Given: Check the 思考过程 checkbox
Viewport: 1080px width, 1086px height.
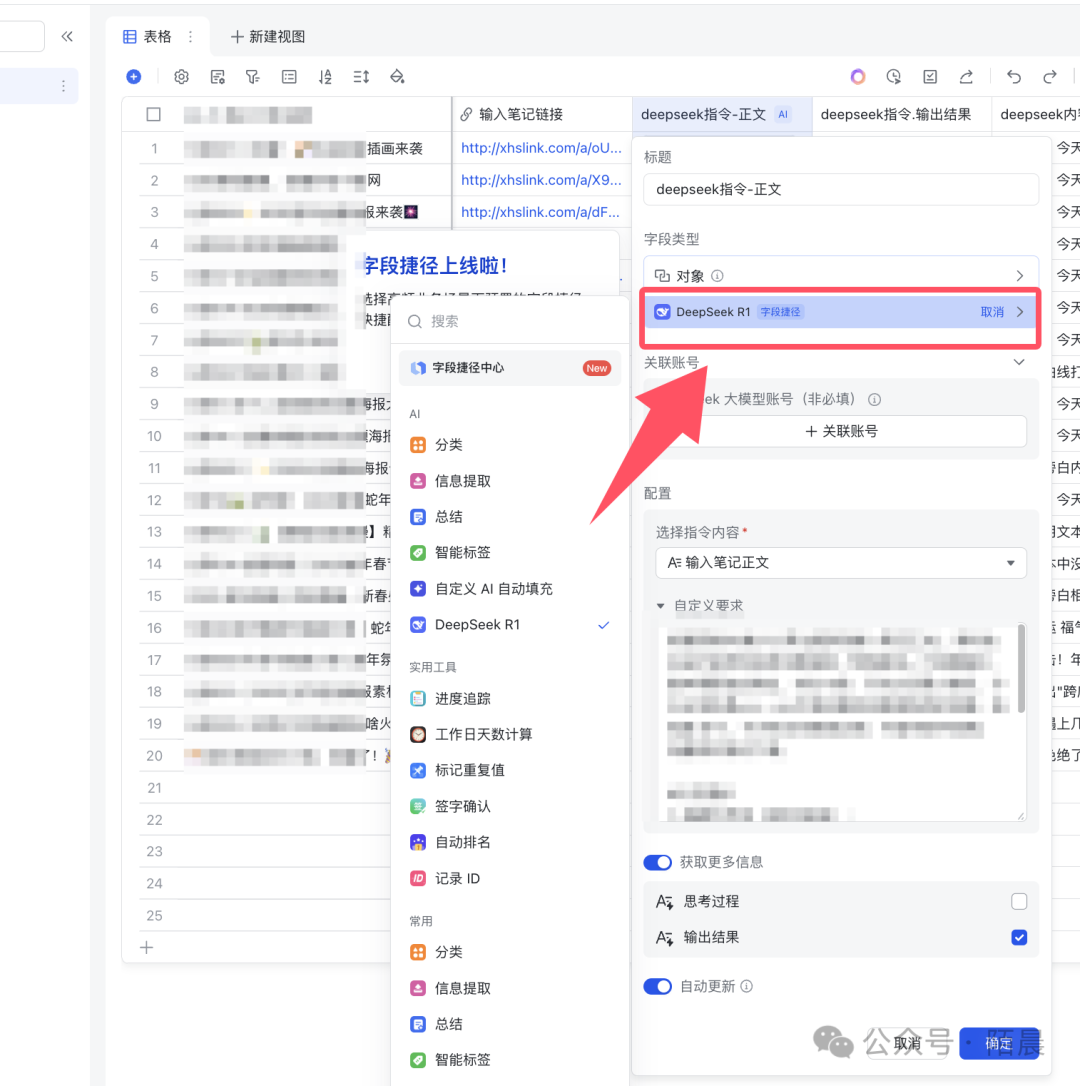Looking at the screenshot, I should point(1019,901).
